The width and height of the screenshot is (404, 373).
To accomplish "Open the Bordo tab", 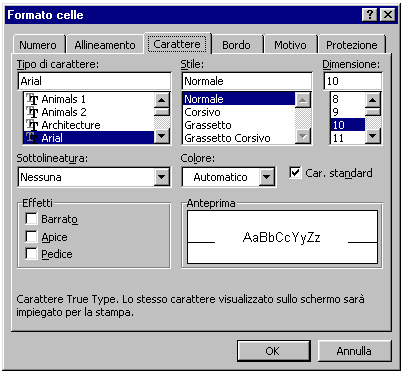I will click(236, 45).
